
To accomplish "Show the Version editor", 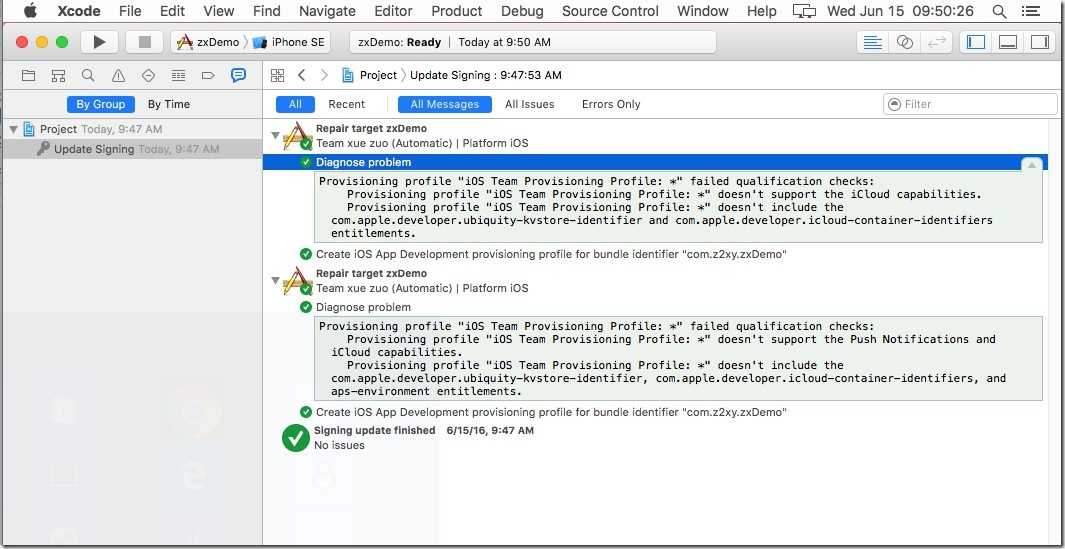I will 937,42.
